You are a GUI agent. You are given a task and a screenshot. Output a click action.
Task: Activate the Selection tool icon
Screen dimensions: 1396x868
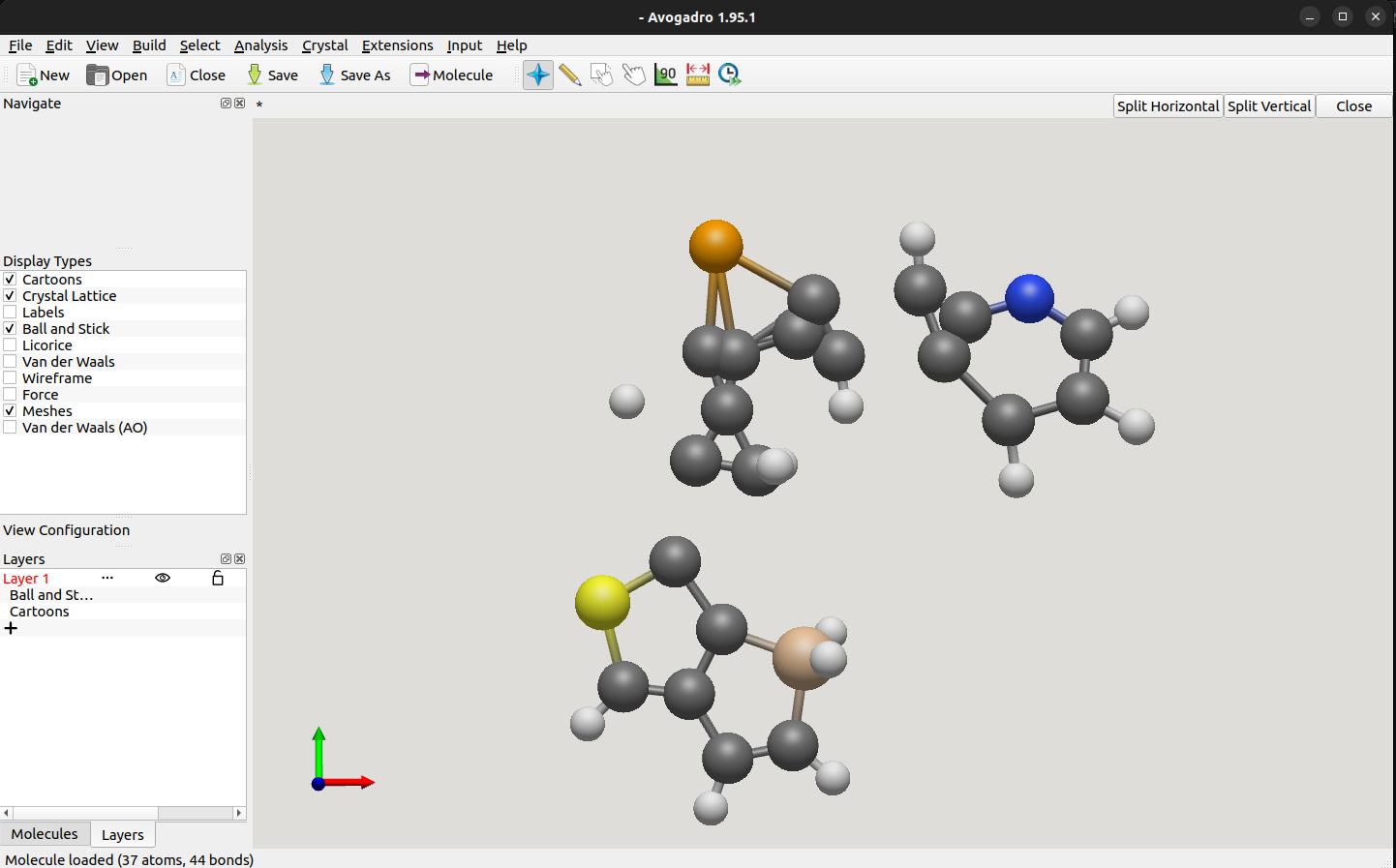click(x=602, y=75)
